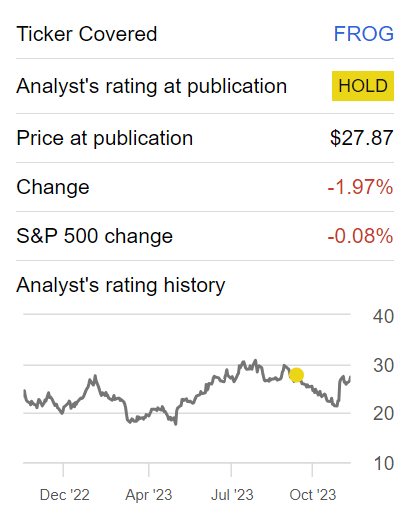Click the 40 value on price axis
This screenshot has height=510, width=406.
383,316
